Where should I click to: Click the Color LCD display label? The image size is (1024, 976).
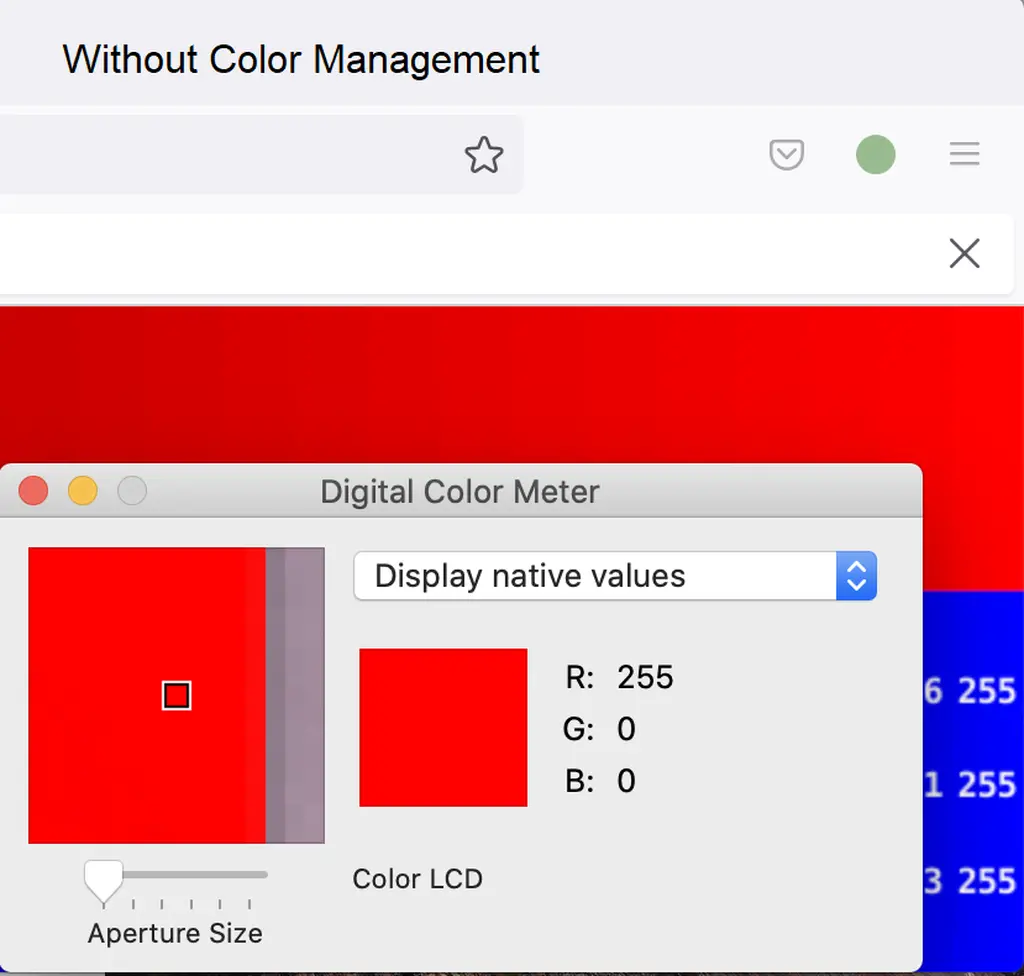click(418, 879)
